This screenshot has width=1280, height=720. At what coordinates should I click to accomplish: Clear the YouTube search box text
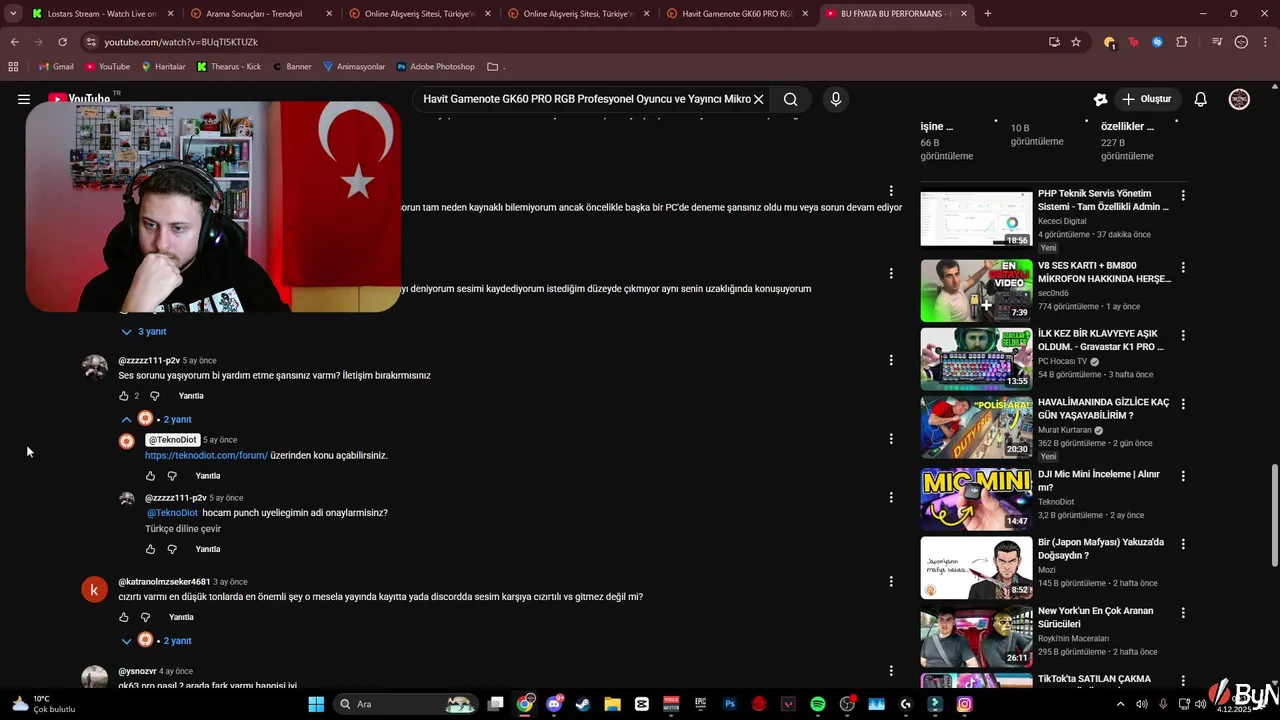pos(759,99)
